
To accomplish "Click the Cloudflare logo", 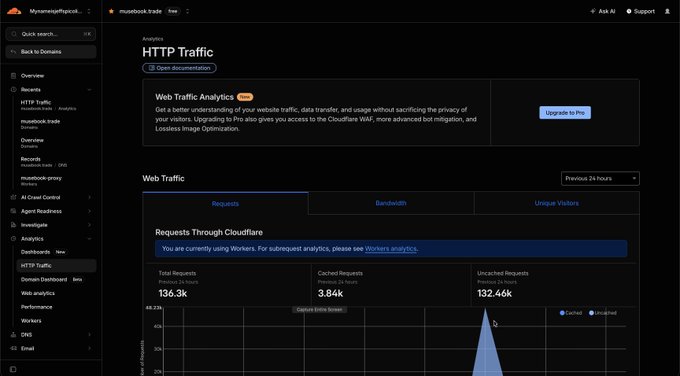I will [x=14, y=11].
